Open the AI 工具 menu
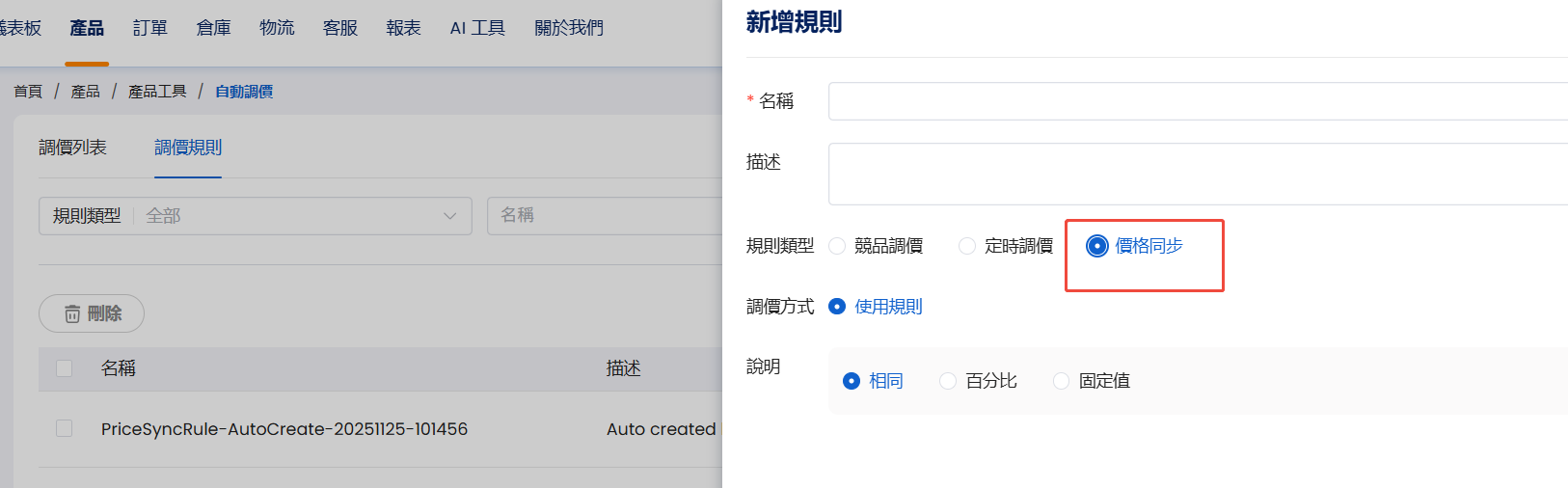The image size is (1568, 488). (x=477, y=28)
